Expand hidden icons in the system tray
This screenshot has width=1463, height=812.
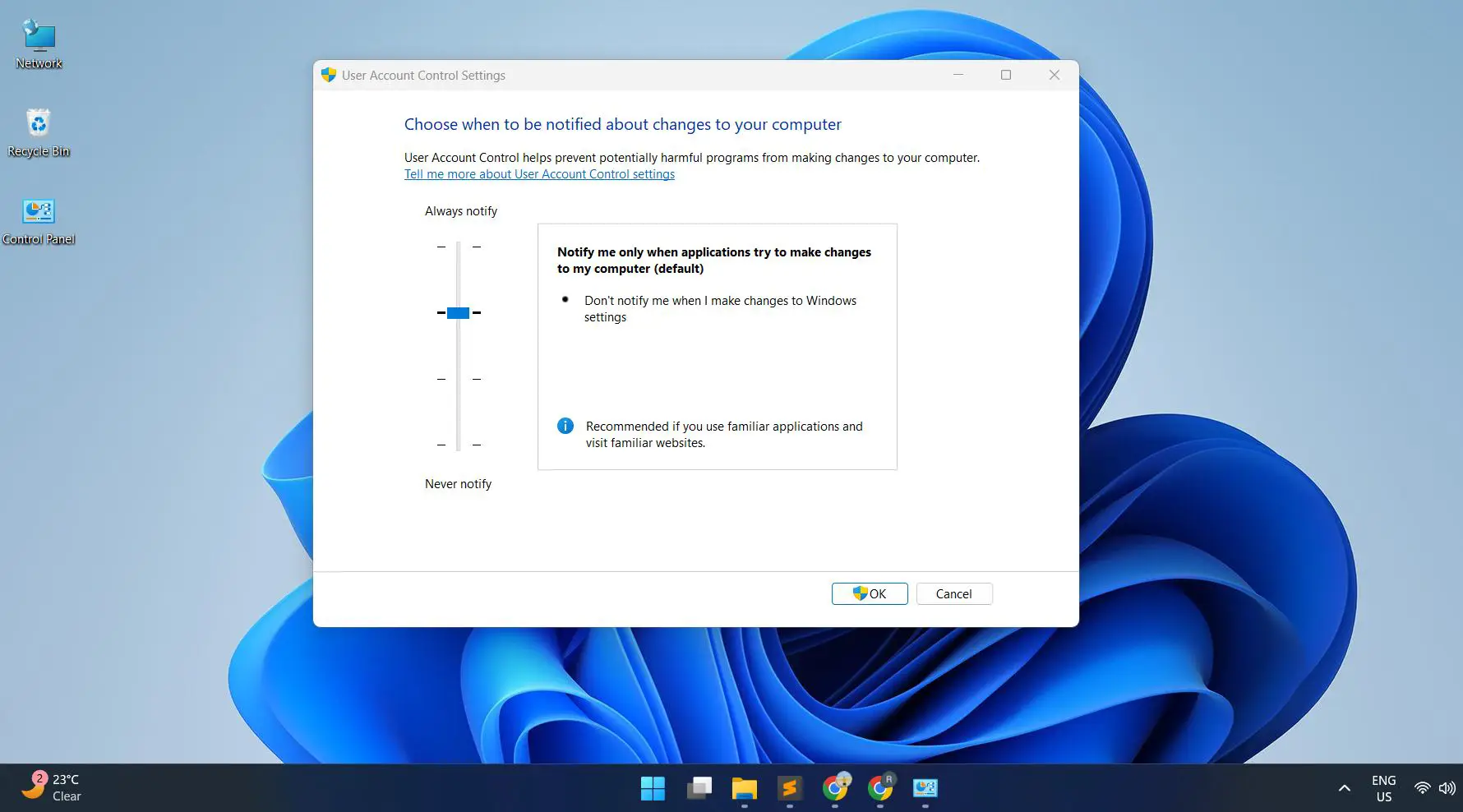[x=1343, y=787]
